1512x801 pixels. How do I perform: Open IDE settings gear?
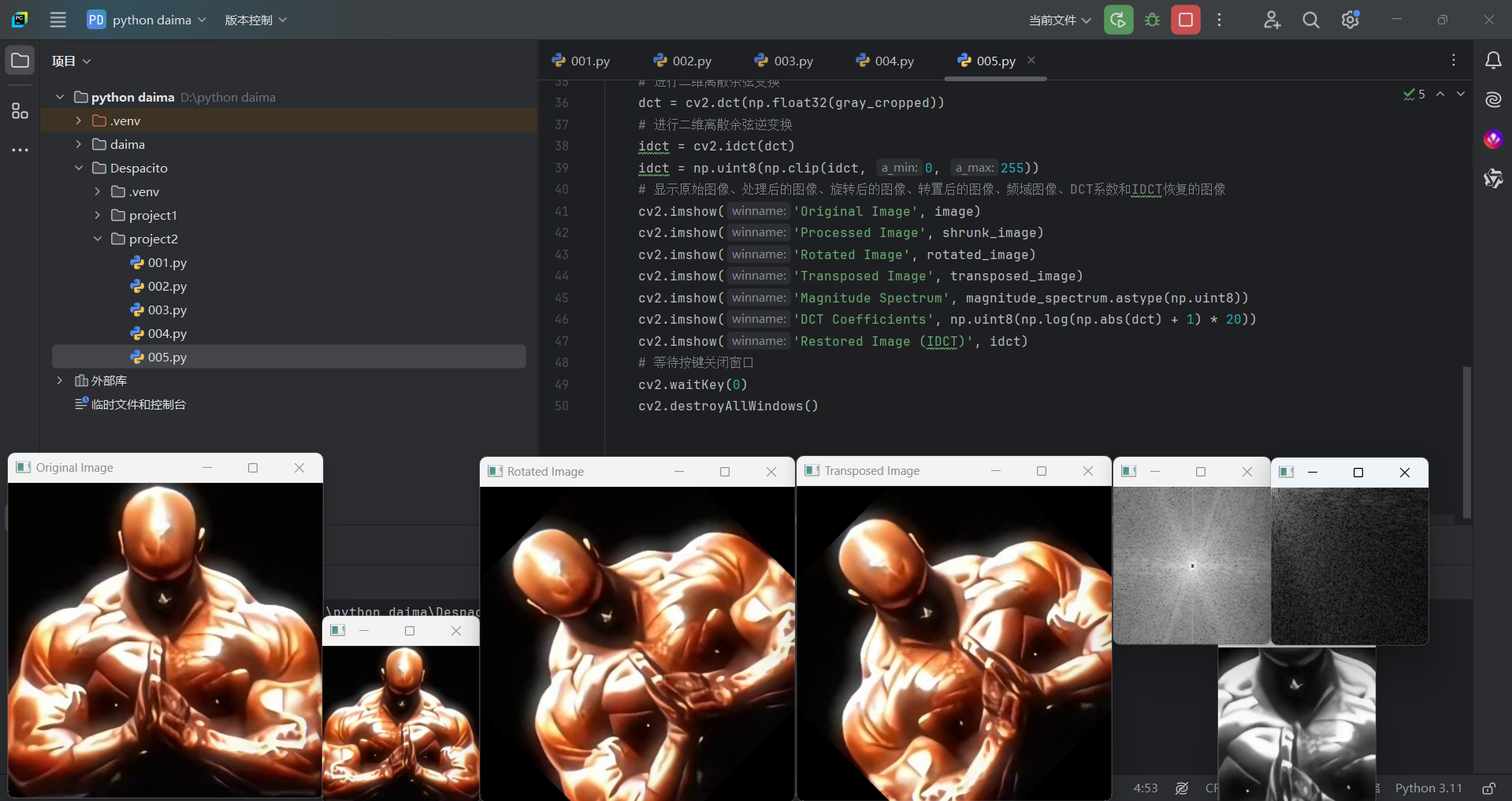(1350, 20)
